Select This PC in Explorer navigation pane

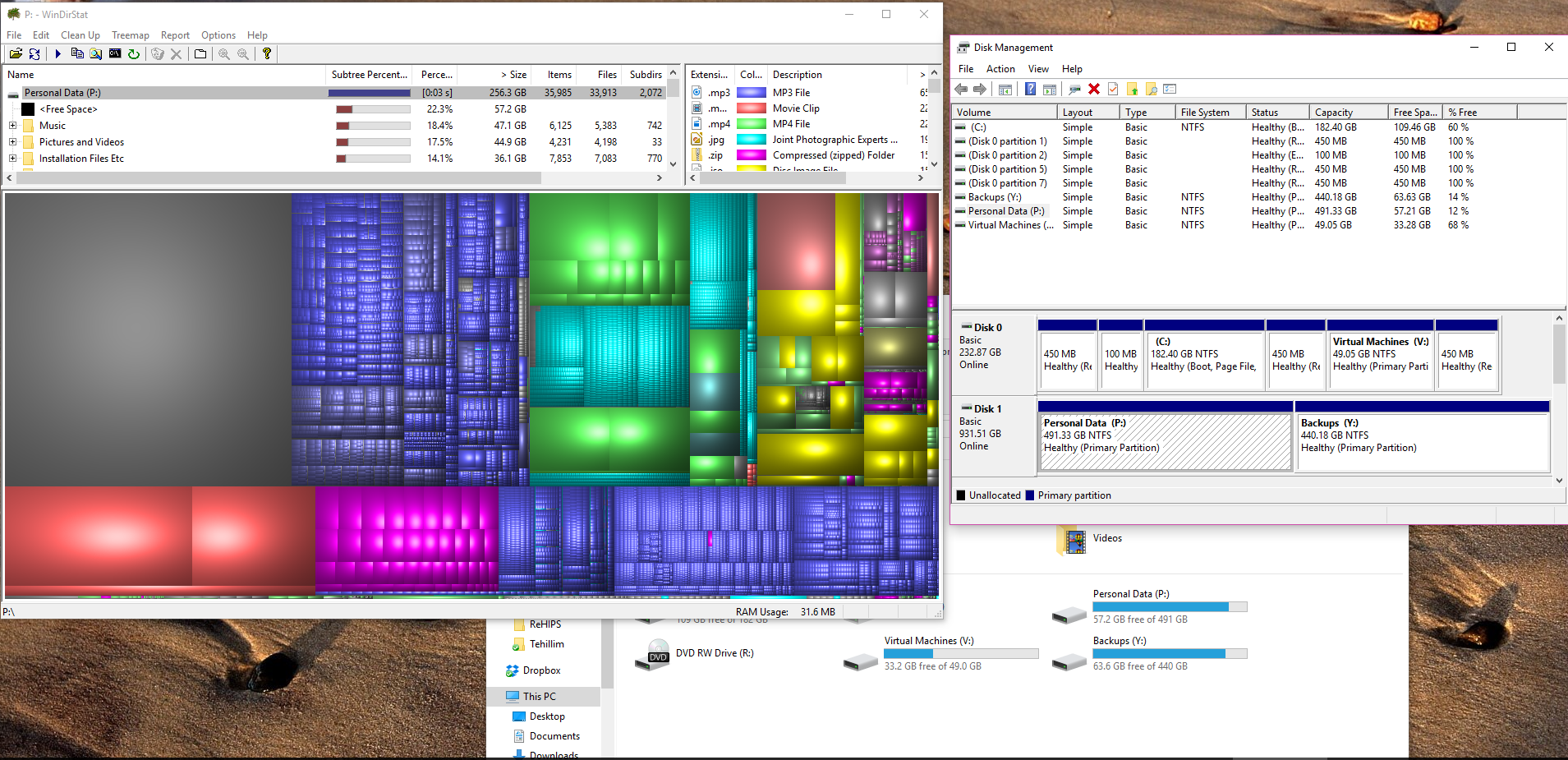click(x=539, y=696)
